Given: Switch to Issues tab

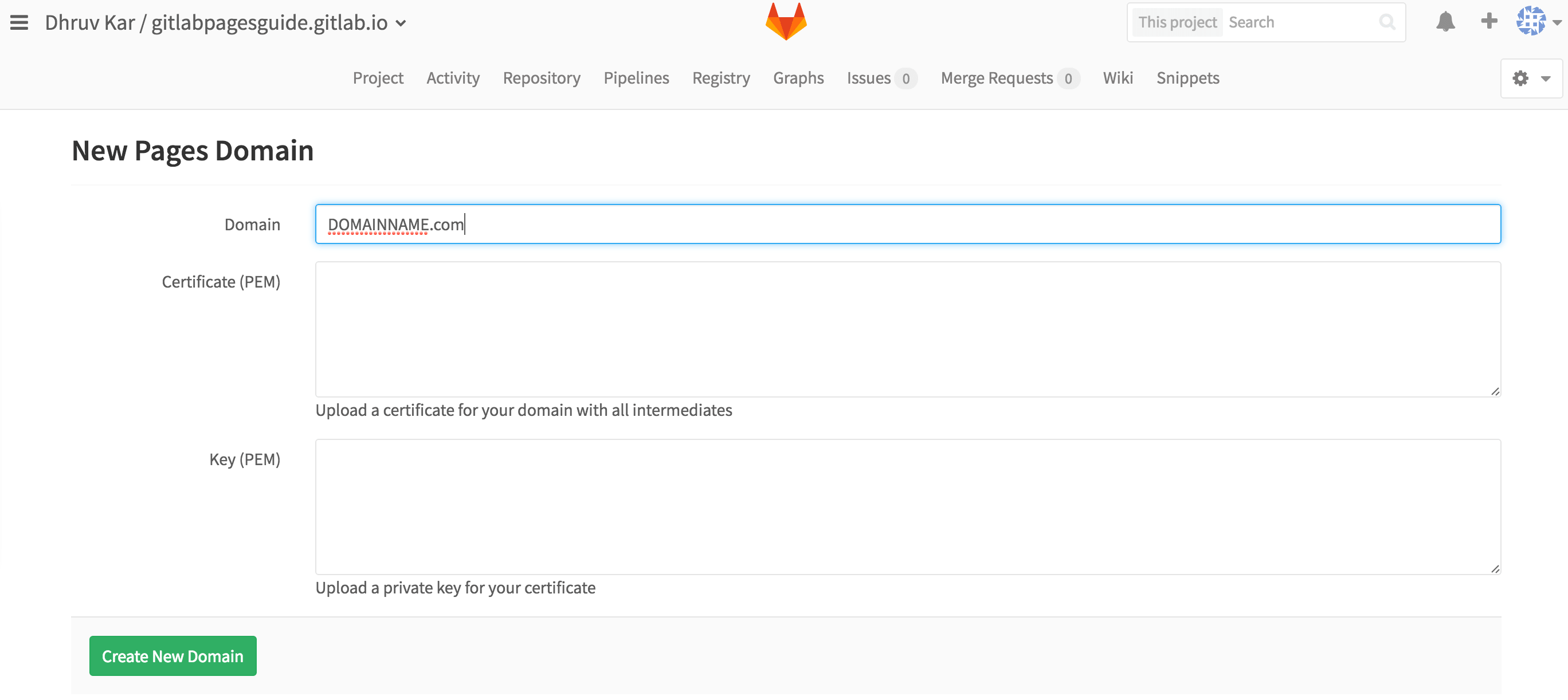Looking at the screenshot, I should pyautogui.click(x=869, y=78).
